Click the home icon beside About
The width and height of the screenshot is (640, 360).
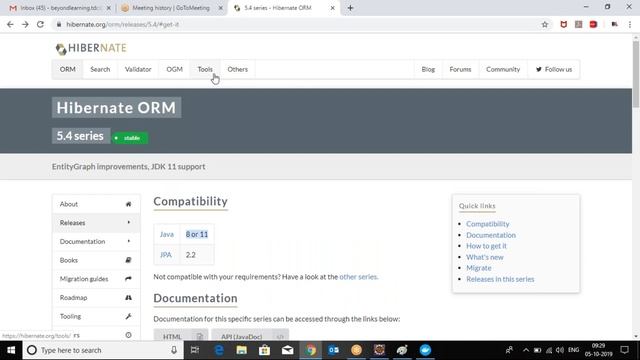click(128, 204)
